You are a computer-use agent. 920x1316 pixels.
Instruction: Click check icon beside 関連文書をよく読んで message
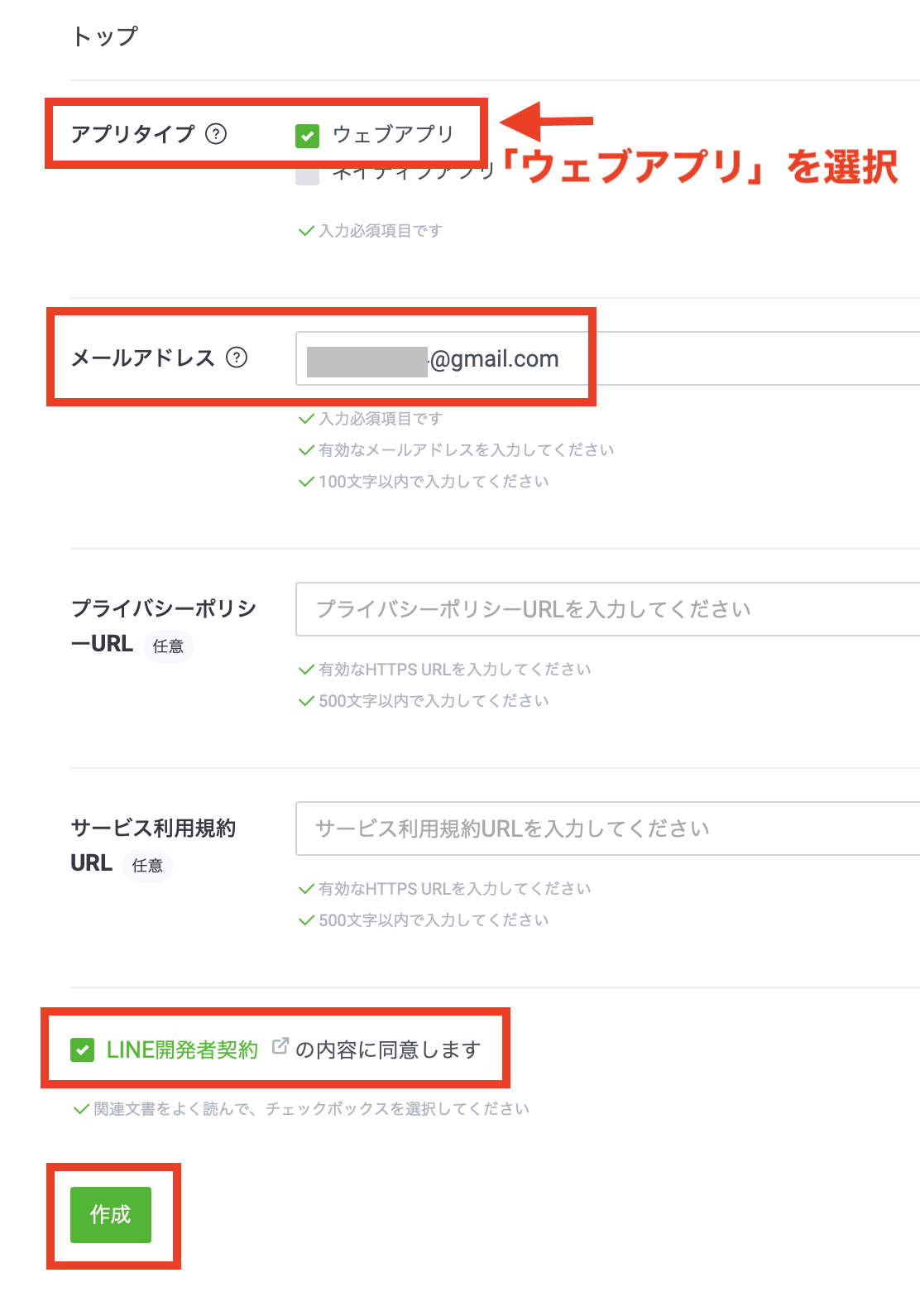coord(81,1109)
